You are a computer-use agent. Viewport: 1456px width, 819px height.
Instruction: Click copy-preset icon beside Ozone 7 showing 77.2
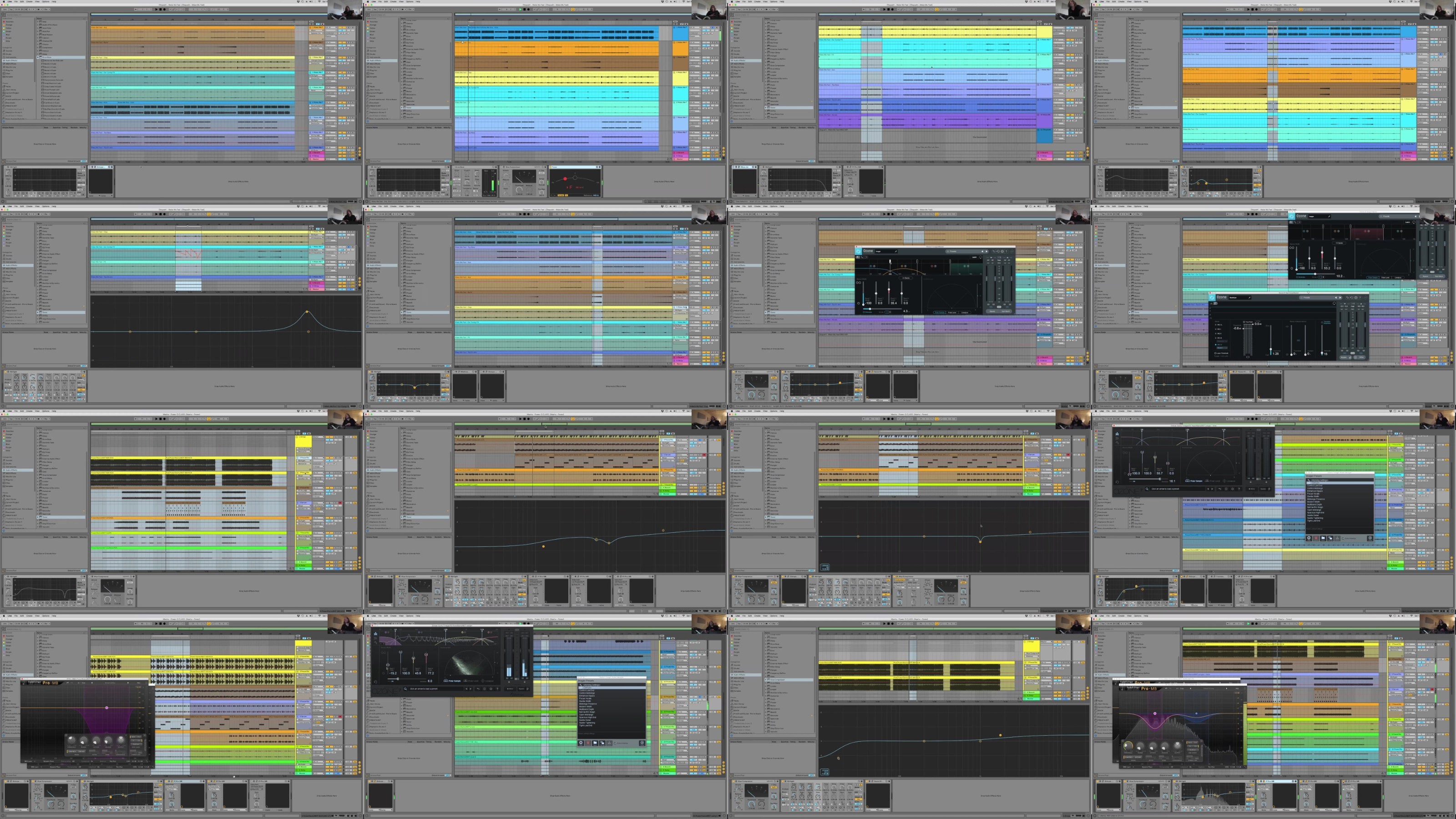tap(602, 743)
